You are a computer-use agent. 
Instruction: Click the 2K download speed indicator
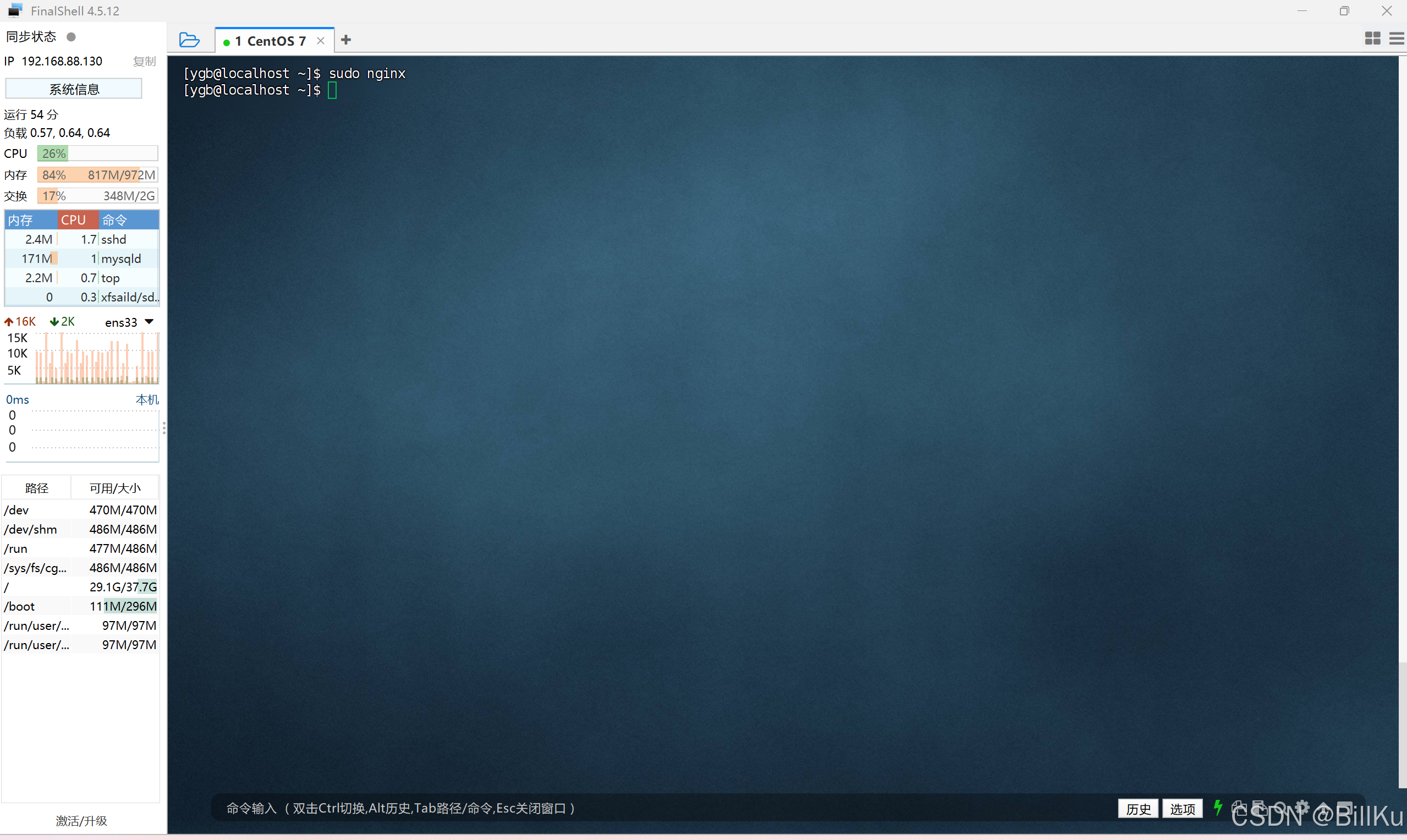pos(62,321)
